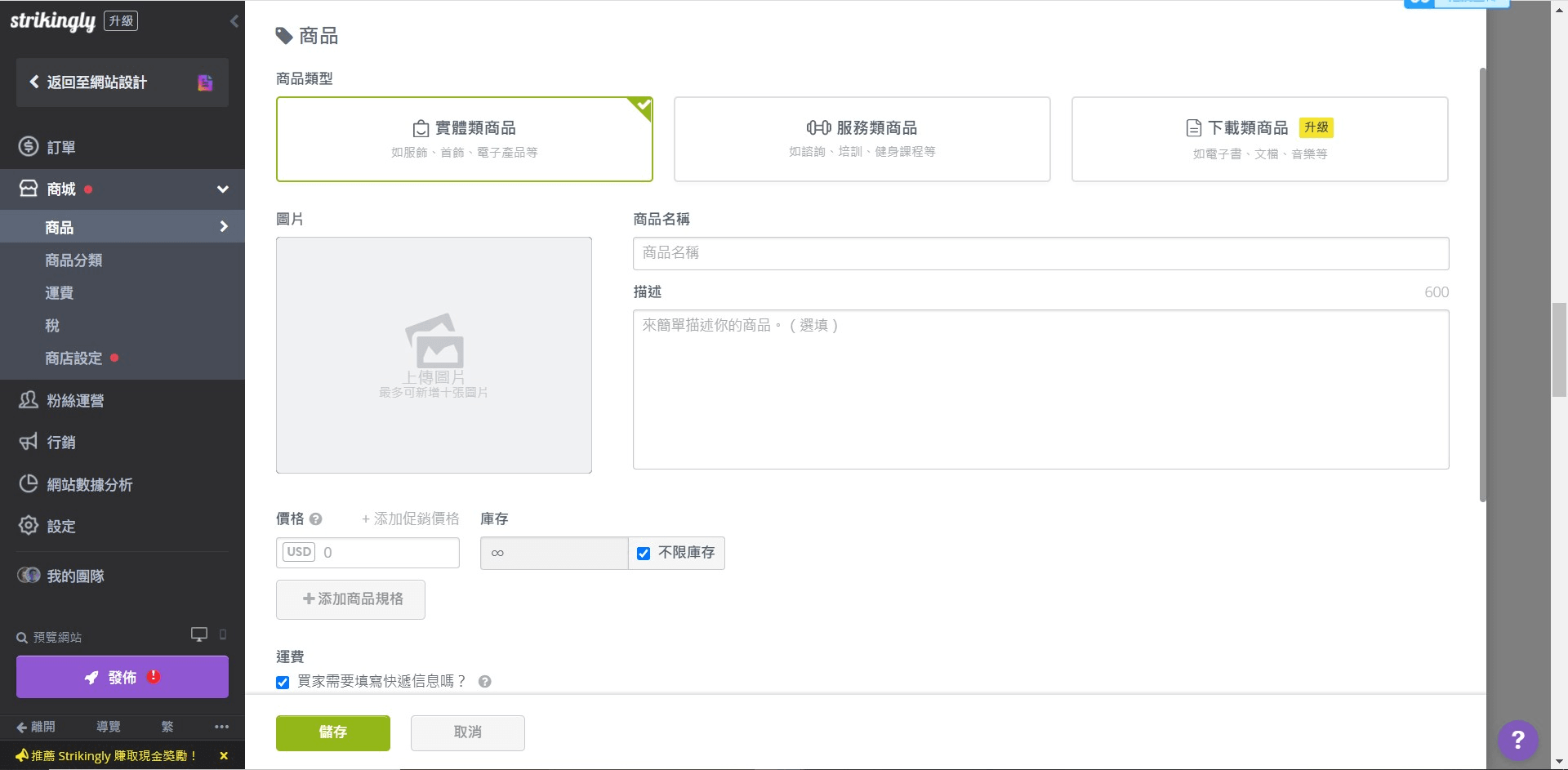Select the 我的團隊 team icon
Screen dimensions: 1568x770
pos(28,575)
